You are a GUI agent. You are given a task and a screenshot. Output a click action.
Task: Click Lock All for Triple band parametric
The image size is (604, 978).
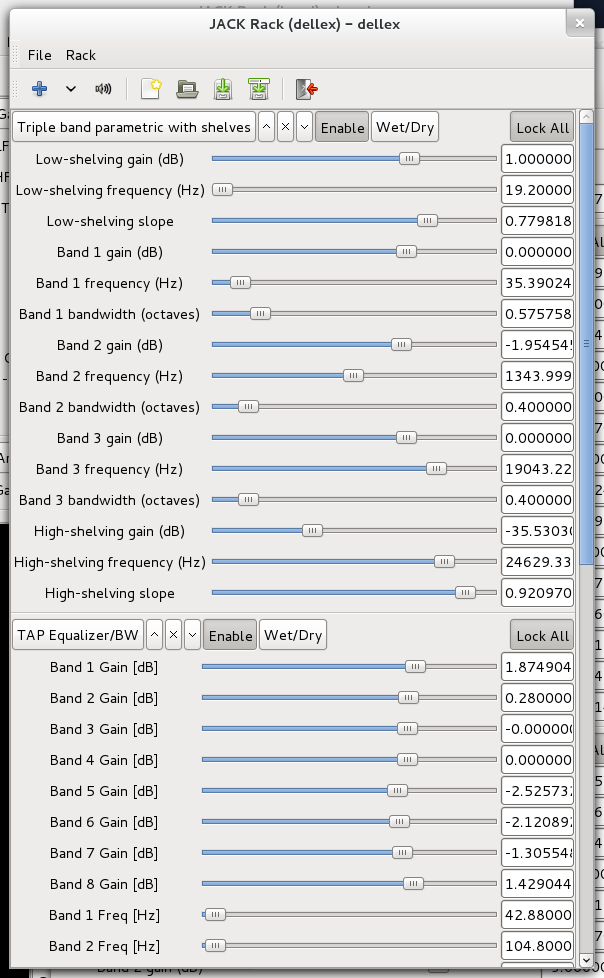point(542,127)
